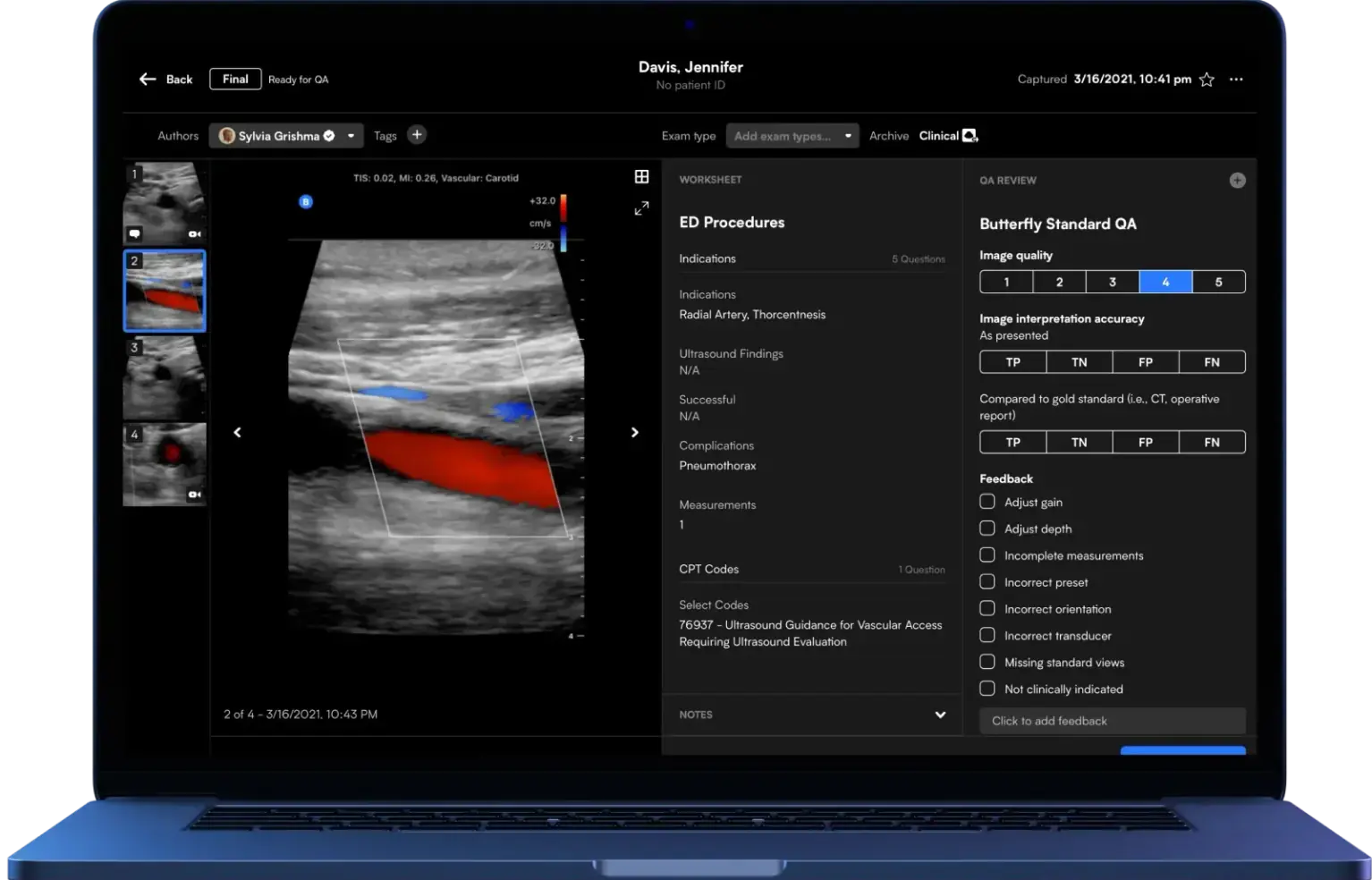Click the Back arrow icon
The image size is (1372, 880).
[x=148, y=80]
